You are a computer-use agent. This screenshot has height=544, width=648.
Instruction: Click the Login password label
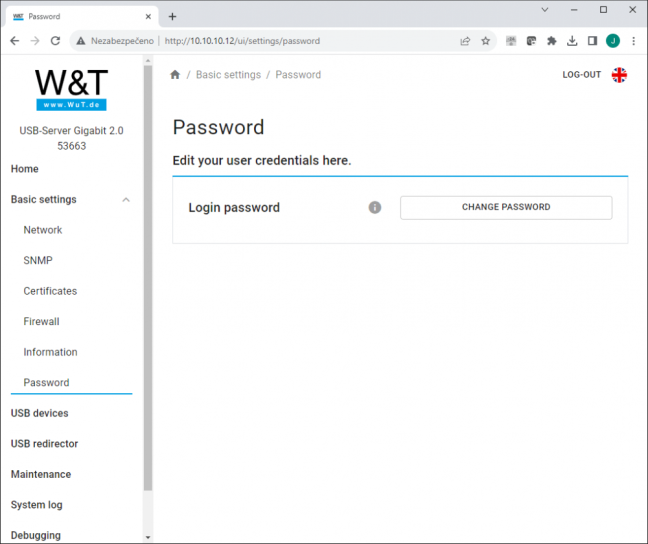(234, 208)
